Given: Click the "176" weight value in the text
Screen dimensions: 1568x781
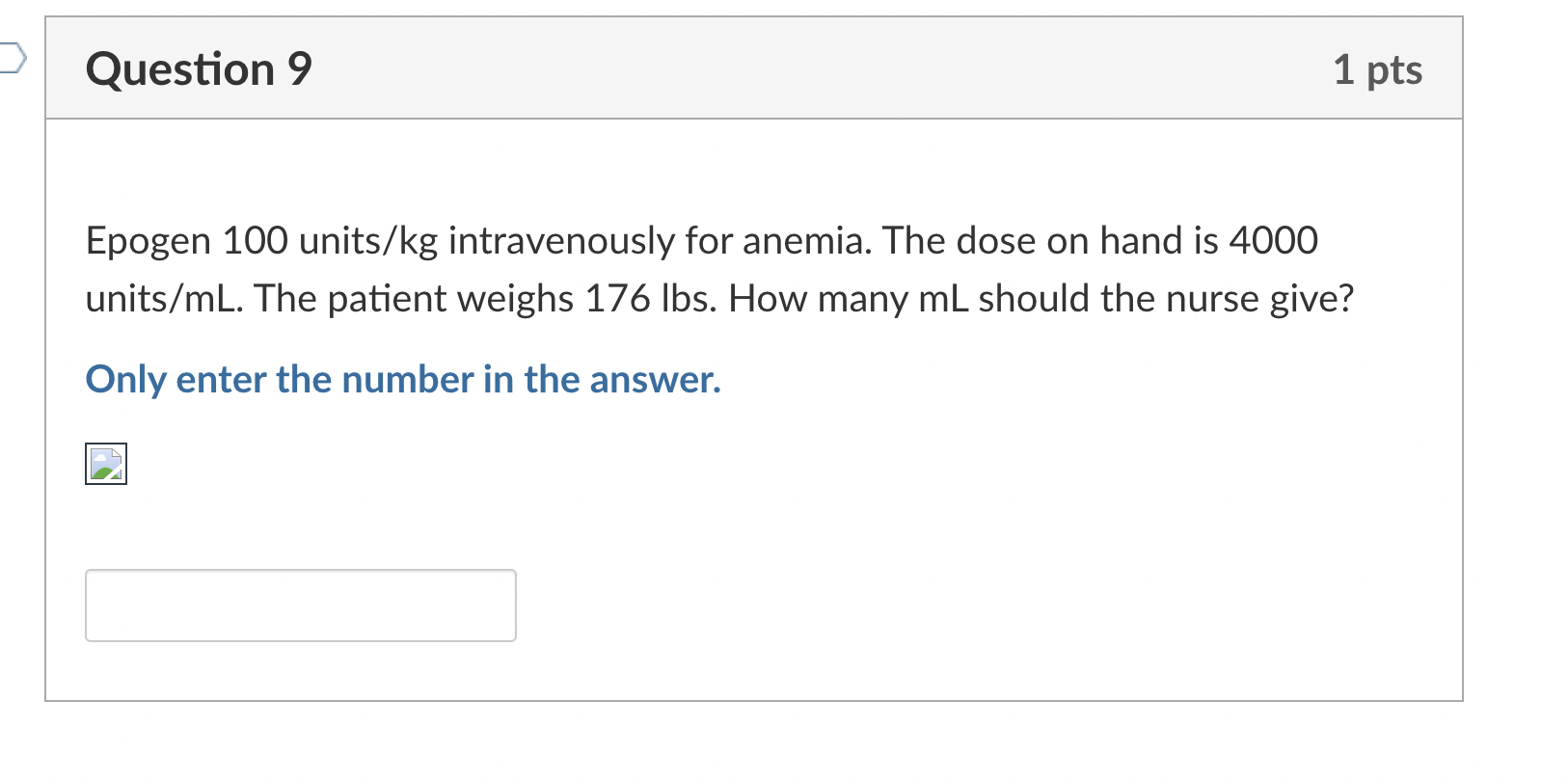Looking at the screenshot, I should [617, 299].
